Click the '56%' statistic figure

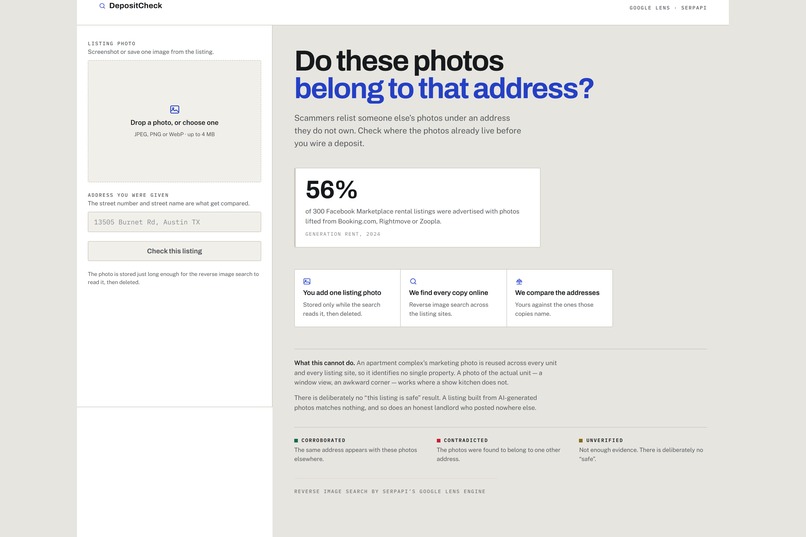click(x=332, y=190)
